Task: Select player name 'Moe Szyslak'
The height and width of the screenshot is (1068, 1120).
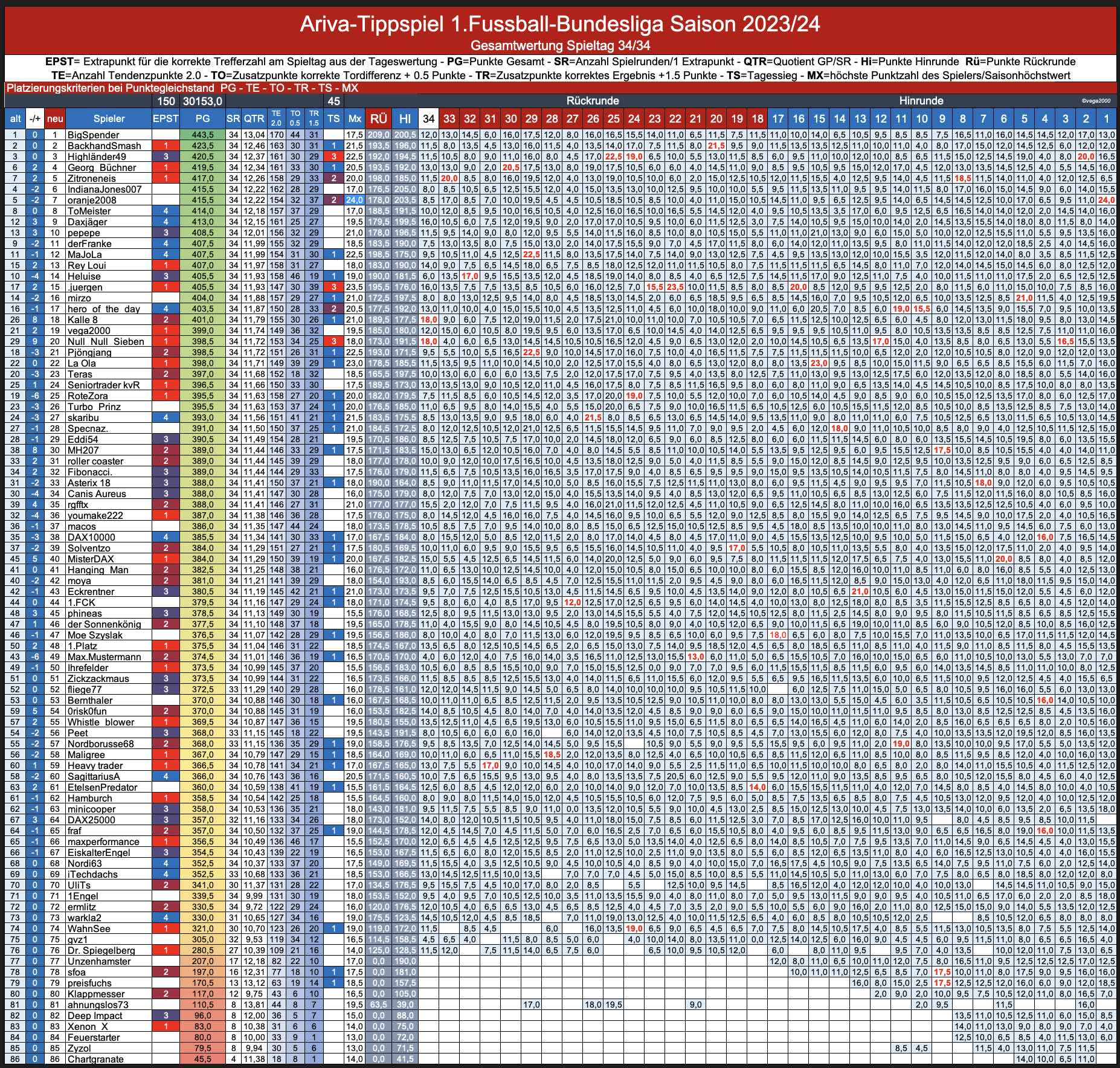Action: (95, 635)
